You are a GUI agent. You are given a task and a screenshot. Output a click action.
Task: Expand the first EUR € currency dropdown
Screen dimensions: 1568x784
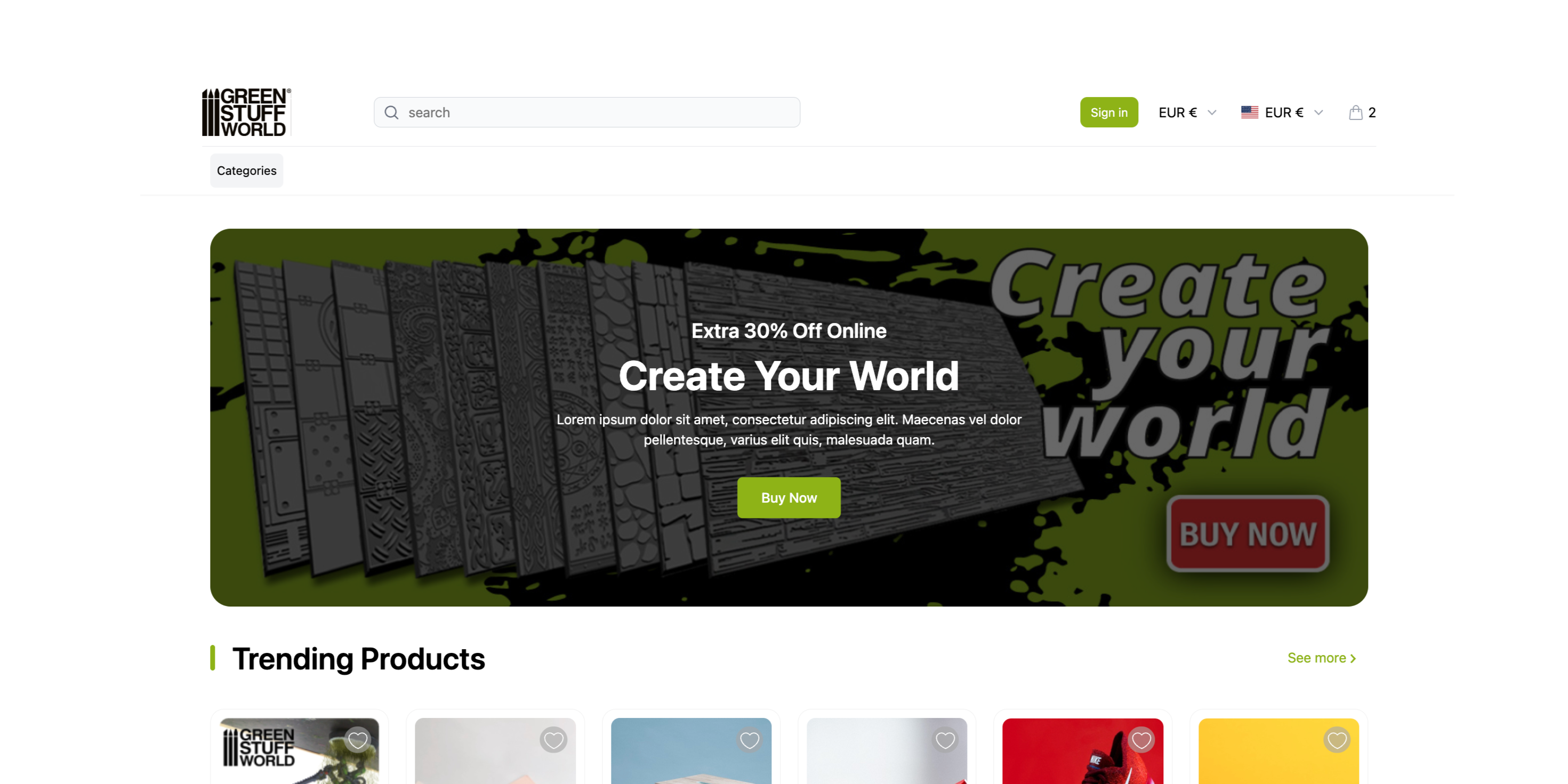(x=1187, y=112)
